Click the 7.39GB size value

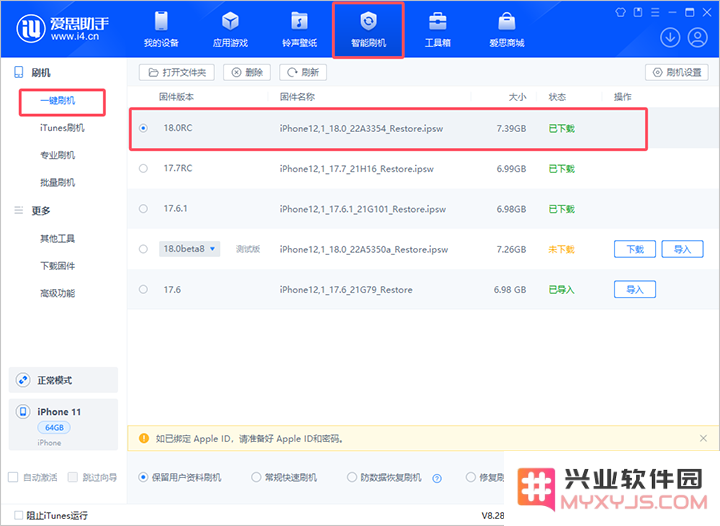511,129
